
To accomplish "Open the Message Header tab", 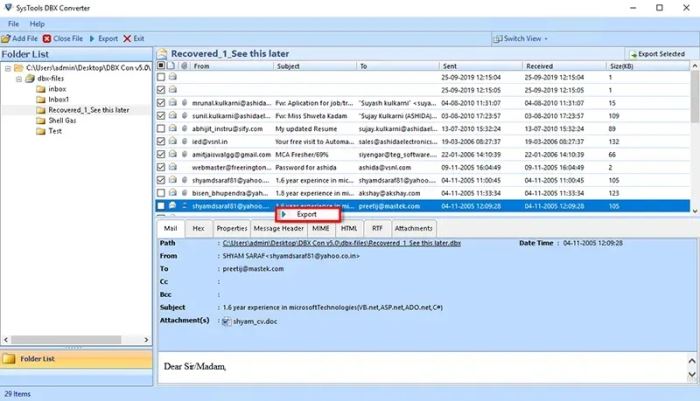I will [x=279, y=228].
